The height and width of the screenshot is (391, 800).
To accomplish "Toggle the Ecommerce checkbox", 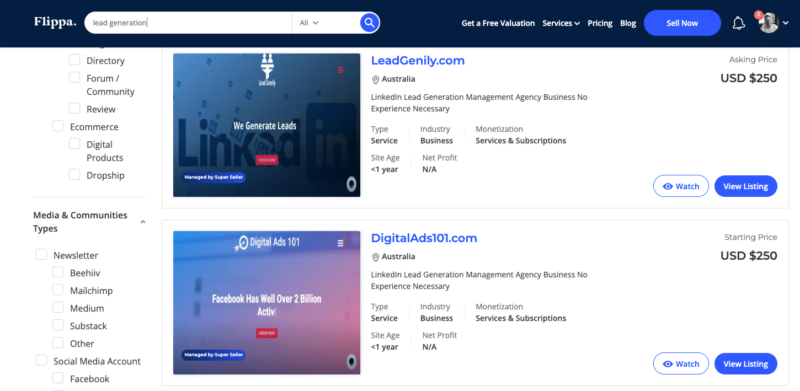I will coord(58,126).
